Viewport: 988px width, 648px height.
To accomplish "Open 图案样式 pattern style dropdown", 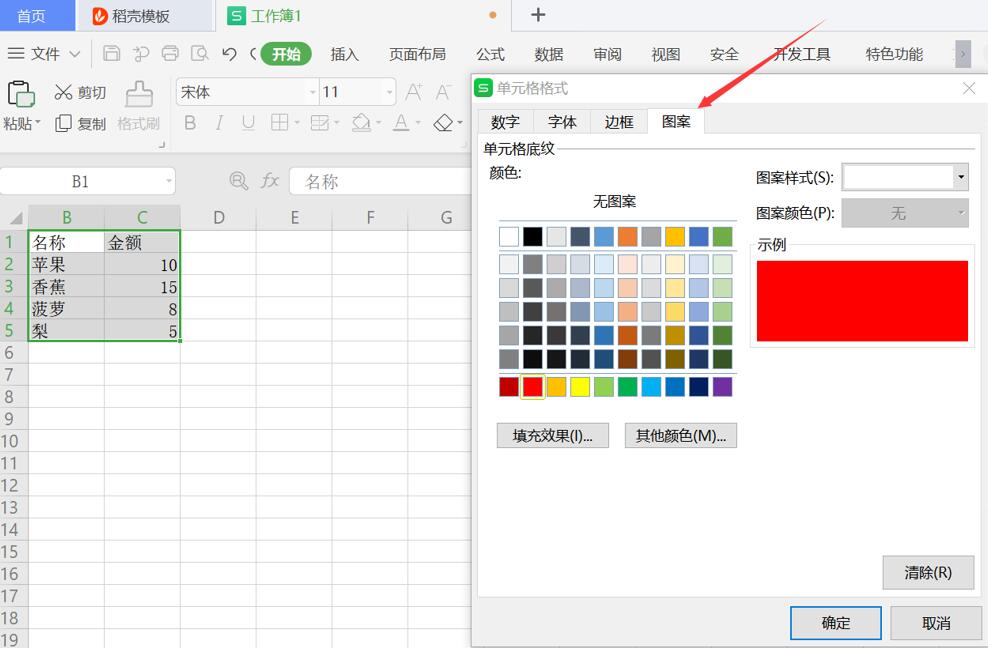I will pyautogui.click(x=961, y=177).
